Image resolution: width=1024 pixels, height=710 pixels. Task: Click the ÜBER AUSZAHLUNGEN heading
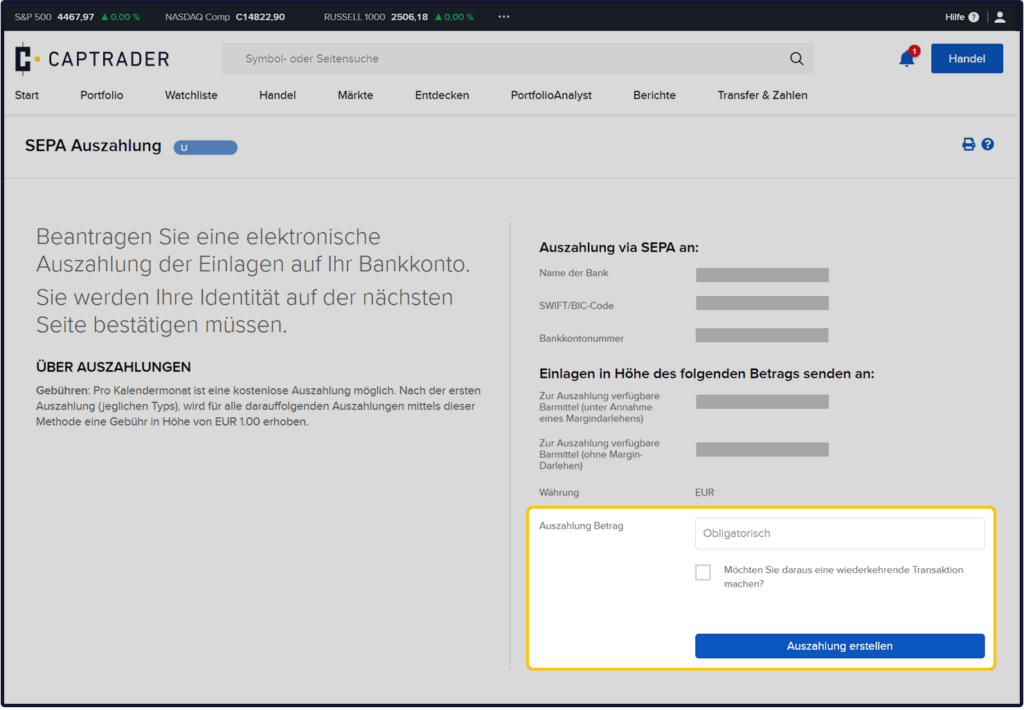click(114, 367)
